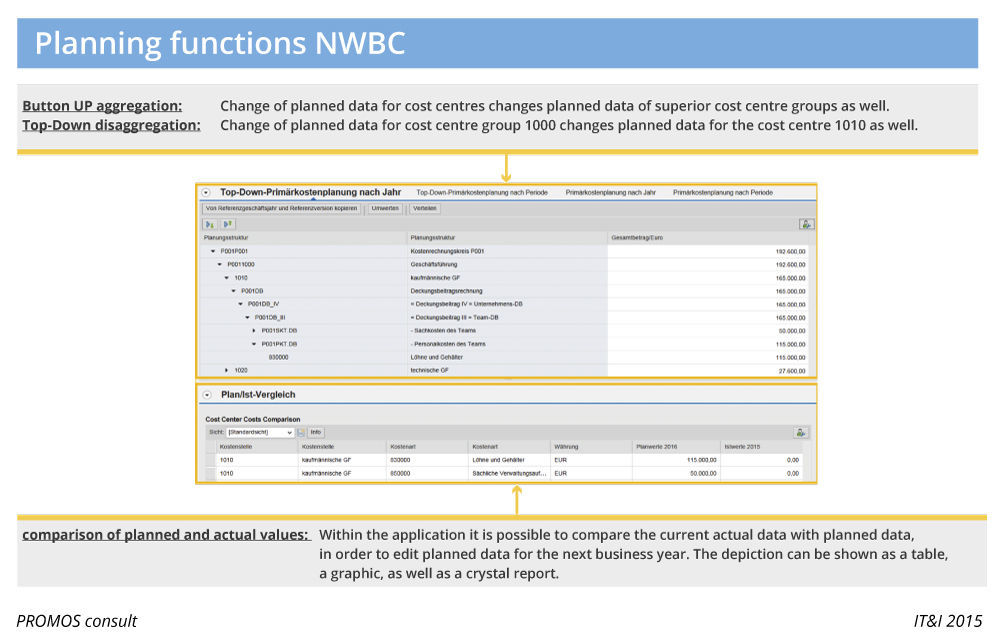
Task: Click the expand all nodes icon
Action: pos(209,224)
